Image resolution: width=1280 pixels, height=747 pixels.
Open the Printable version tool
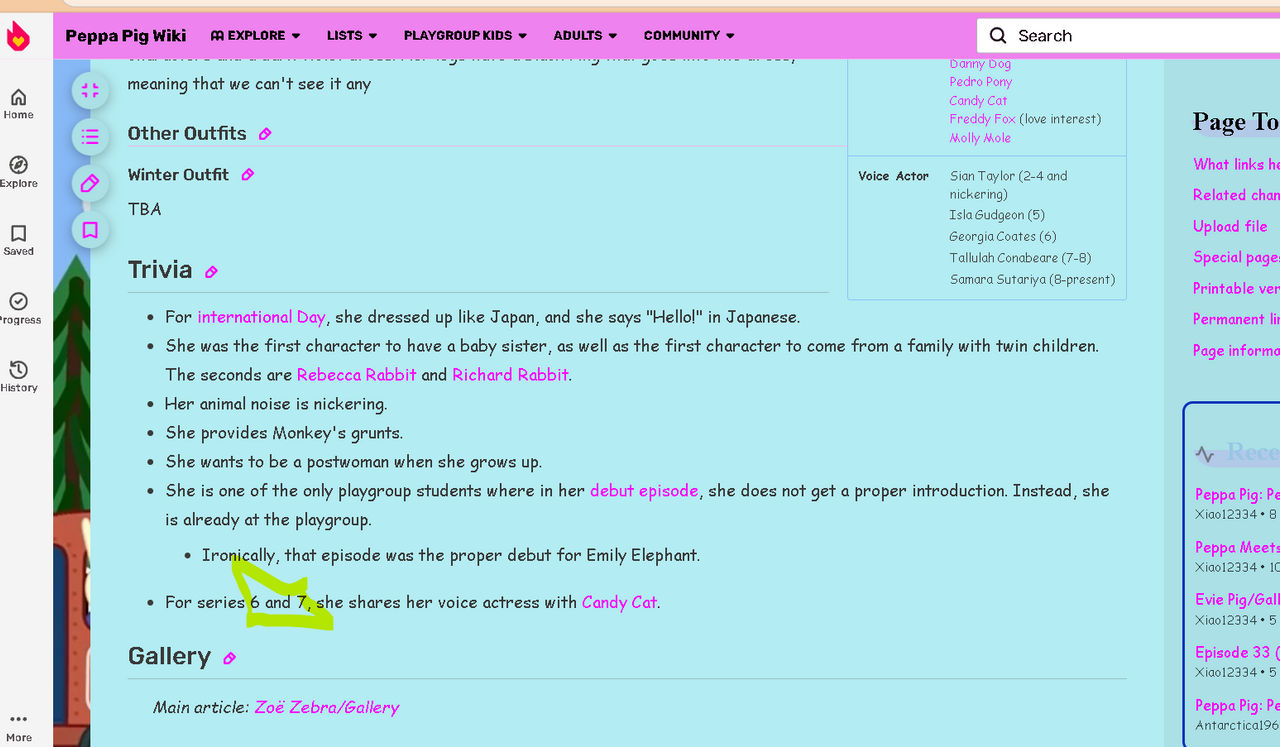point(1236,288)
